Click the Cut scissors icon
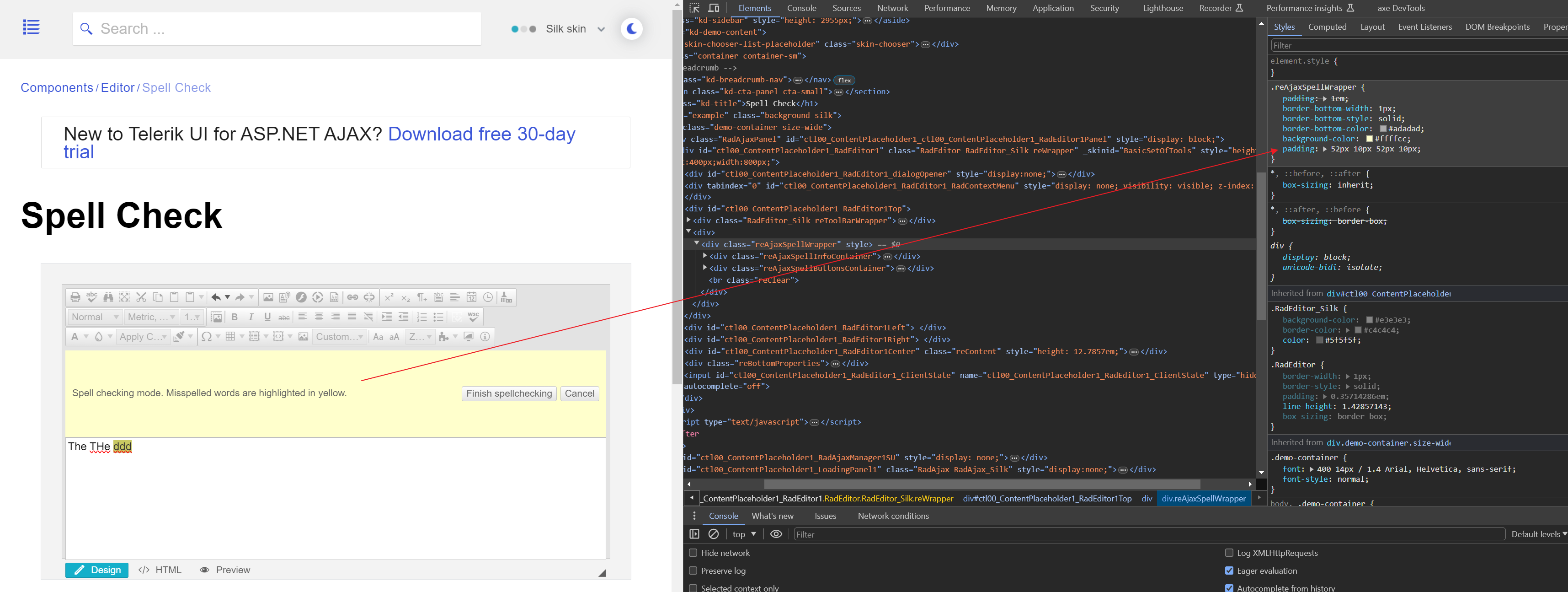The height and width of the screenshot is (592, 1568). click(x=141, y=297)
